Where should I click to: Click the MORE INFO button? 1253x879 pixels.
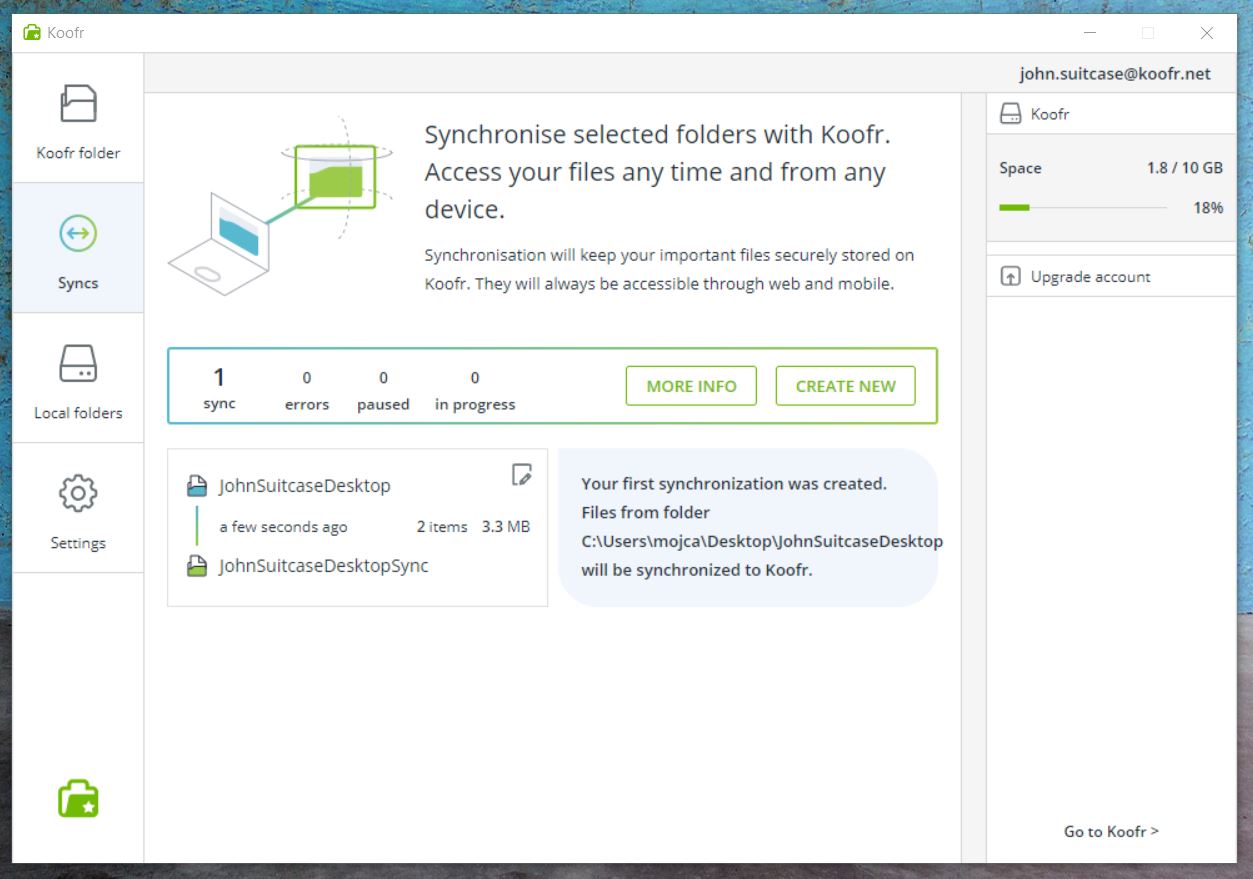click(691, 386)
